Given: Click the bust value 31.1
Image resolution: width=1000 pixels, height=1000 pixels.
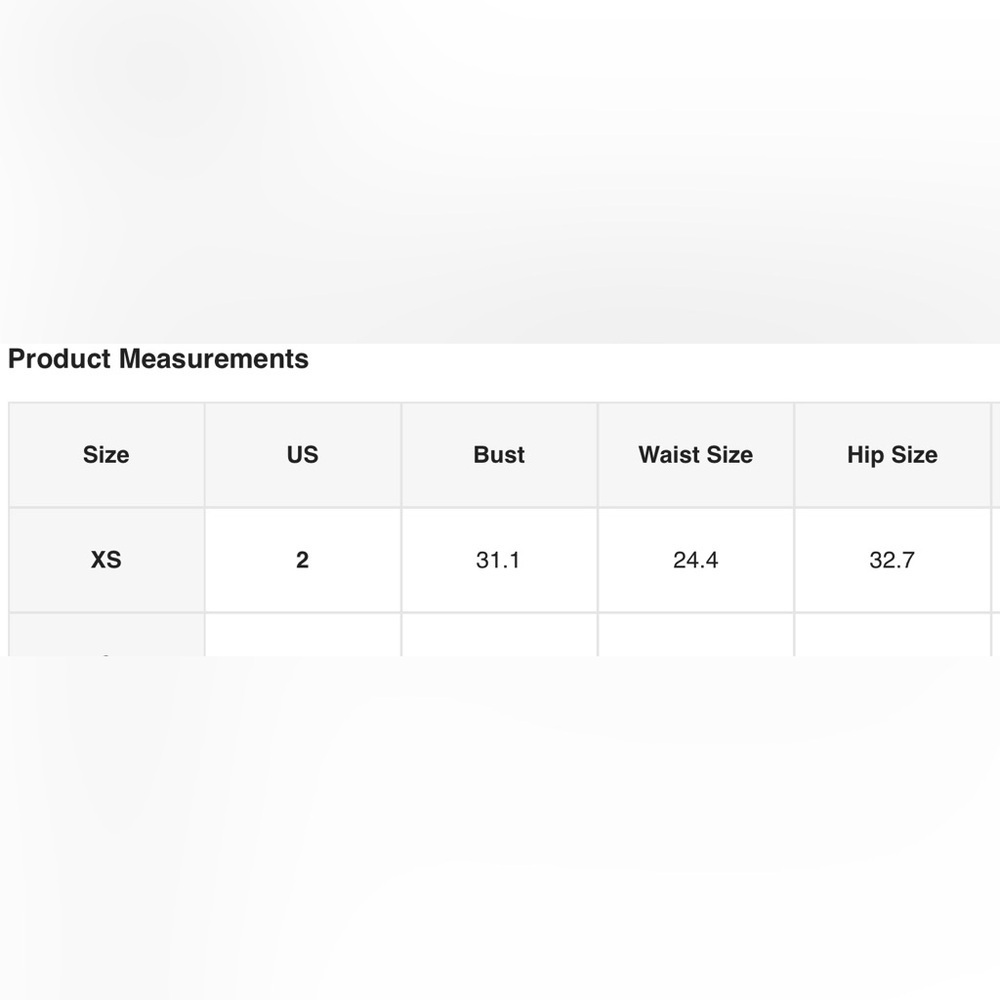Looking at the screenshot, I should pos(499,560).
